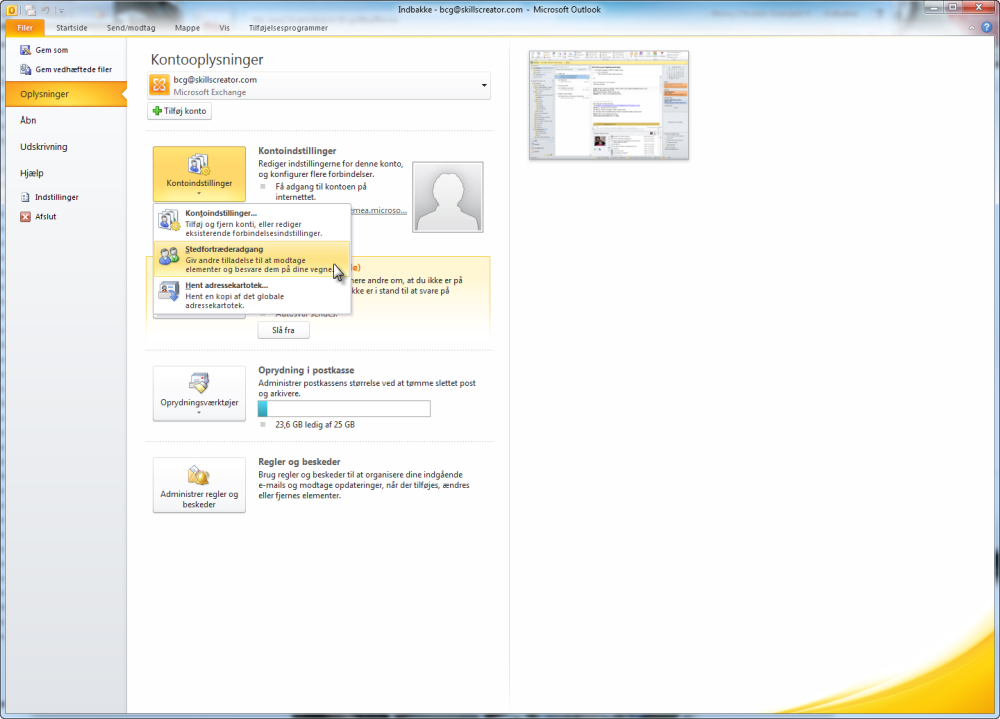Open the Oprydningsværktøjer dropdown button
This screenshot has height=719, width=1000.
click(199, 393)
